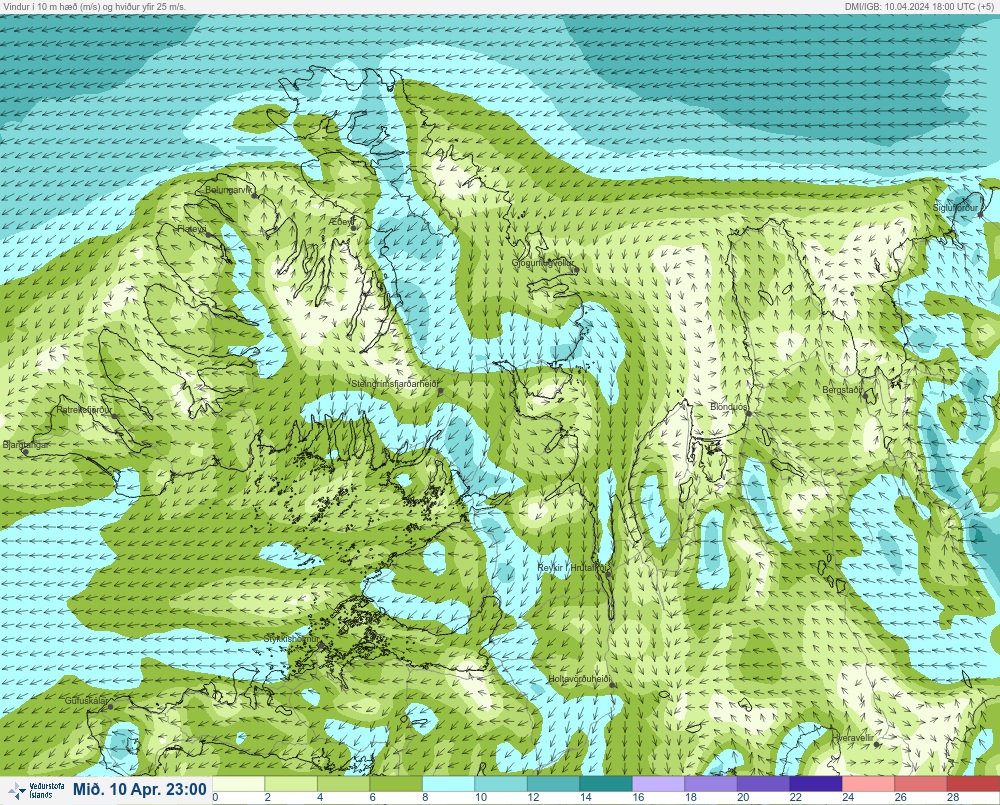Select the Reykir í Hrútafirði station label
Viewport: 1000px width, 805px height.
(573, 568)
